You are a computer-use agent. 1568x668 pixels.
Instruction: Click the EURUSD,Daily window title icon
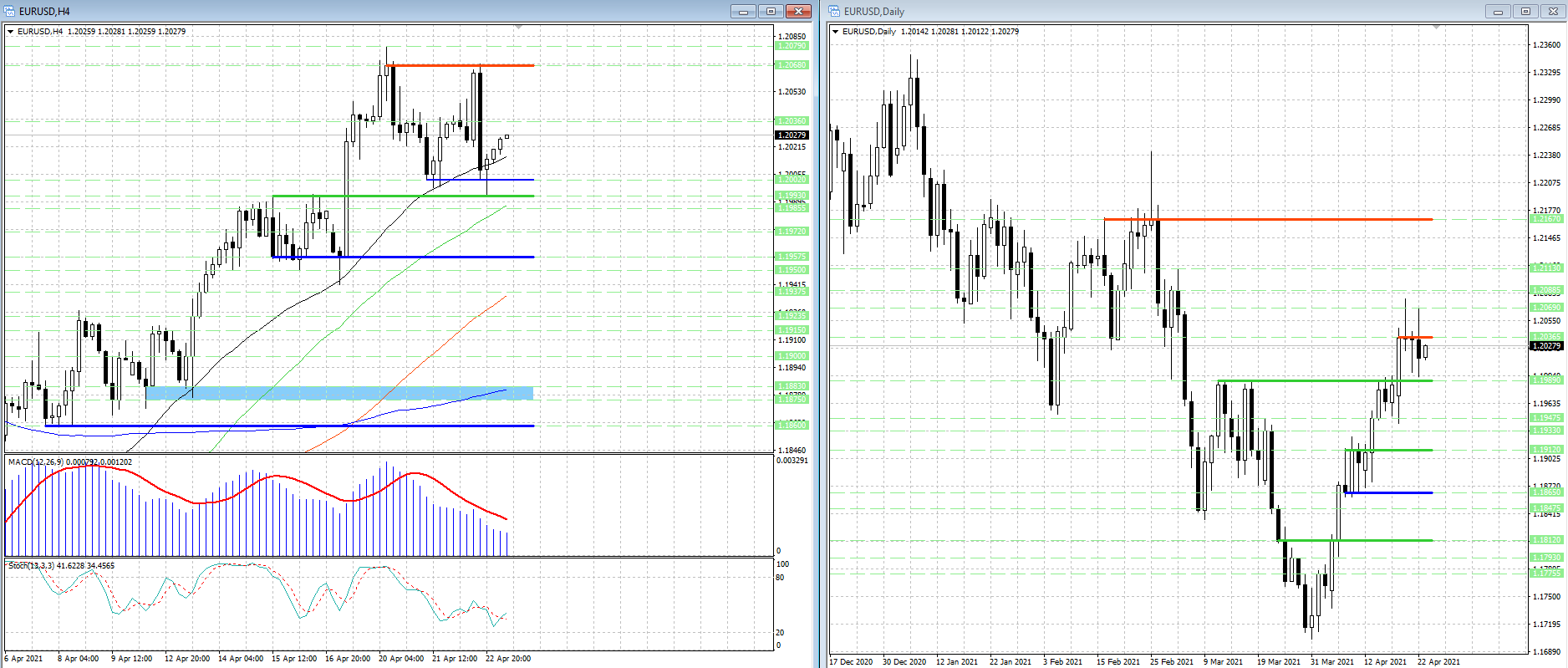(x=835, y=11)
